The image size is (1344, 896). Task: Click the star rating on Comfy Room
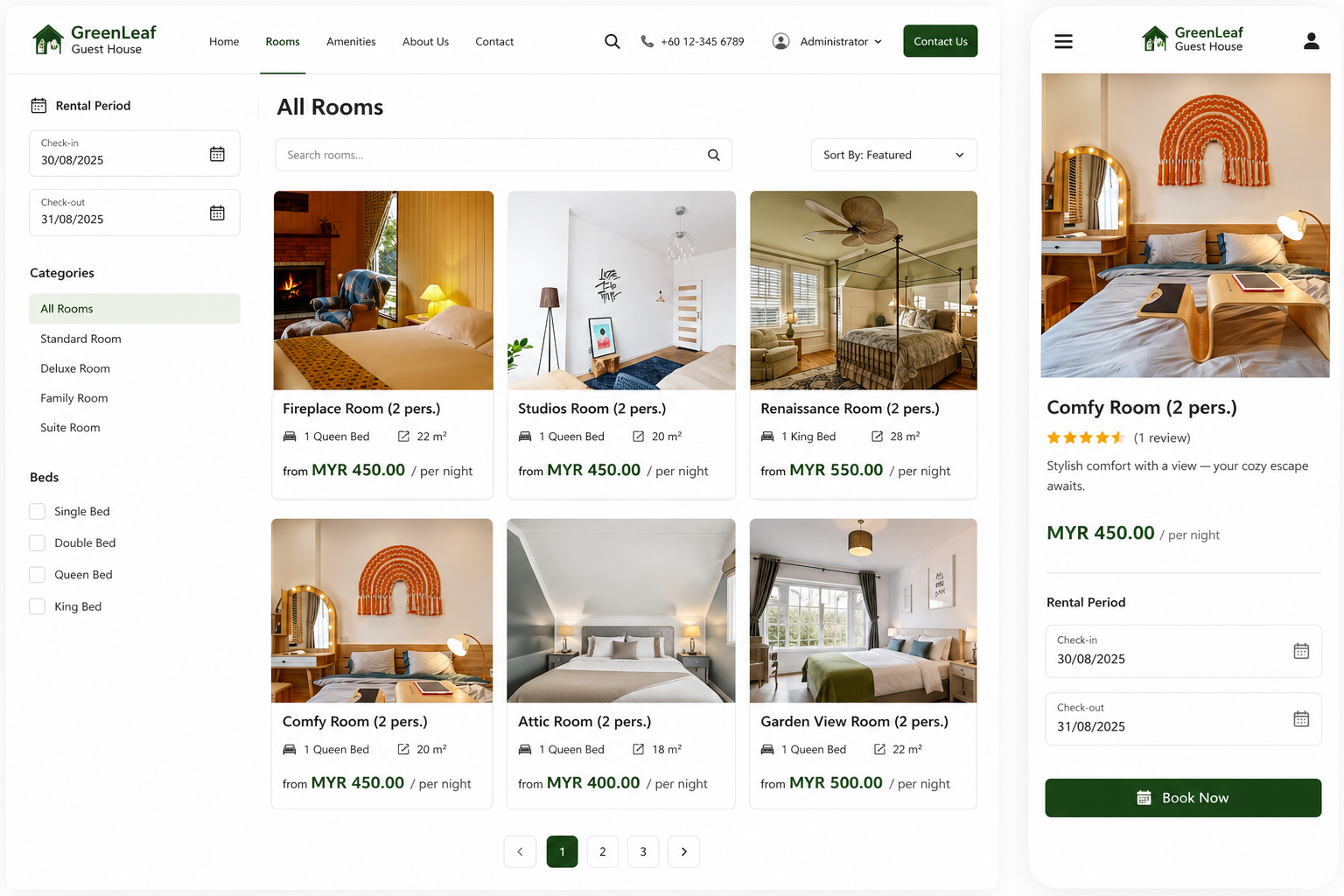[1086, 437]
